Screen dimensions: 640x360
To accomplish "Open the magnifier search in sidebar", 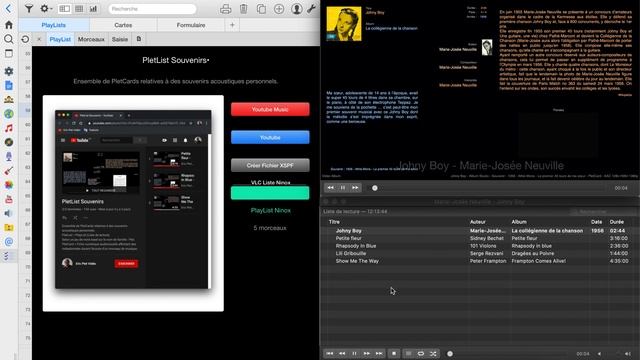I will (9, 39).
